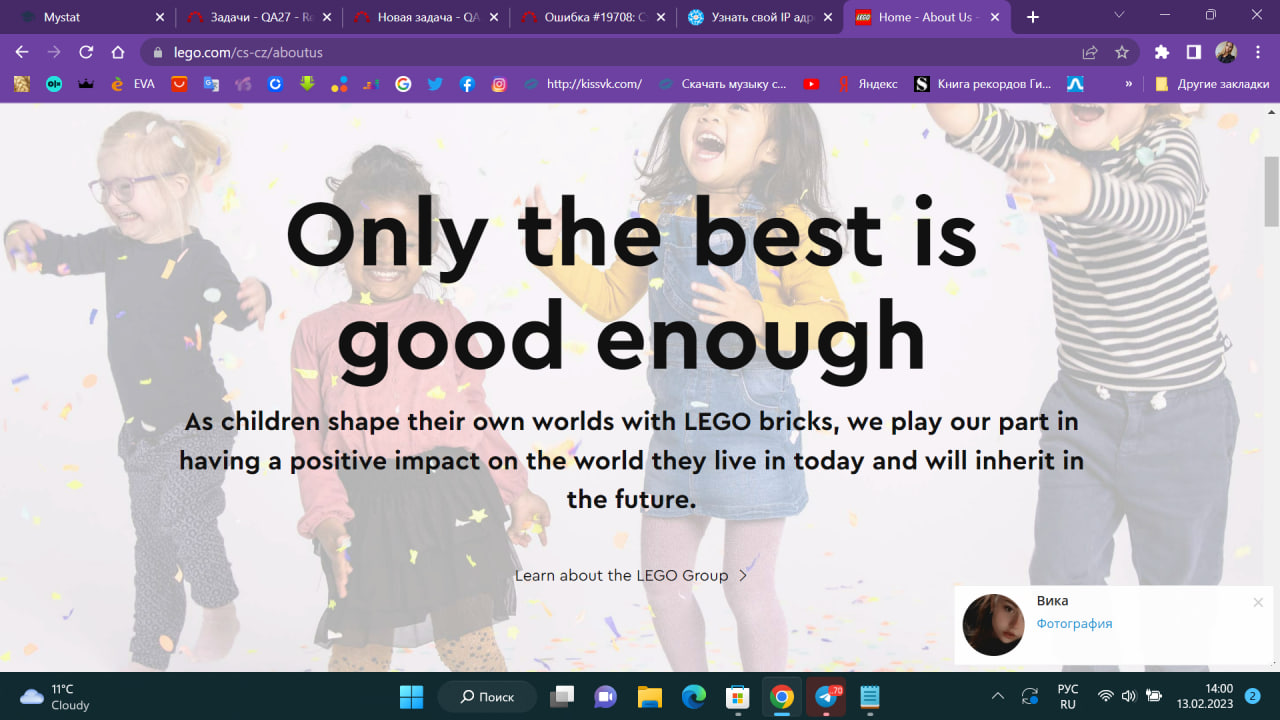Image resolution: width=1280 pixels, height=720 pixels.
Task: Click the page vertical scrollbar thumb
Action: coord(1271,190)
